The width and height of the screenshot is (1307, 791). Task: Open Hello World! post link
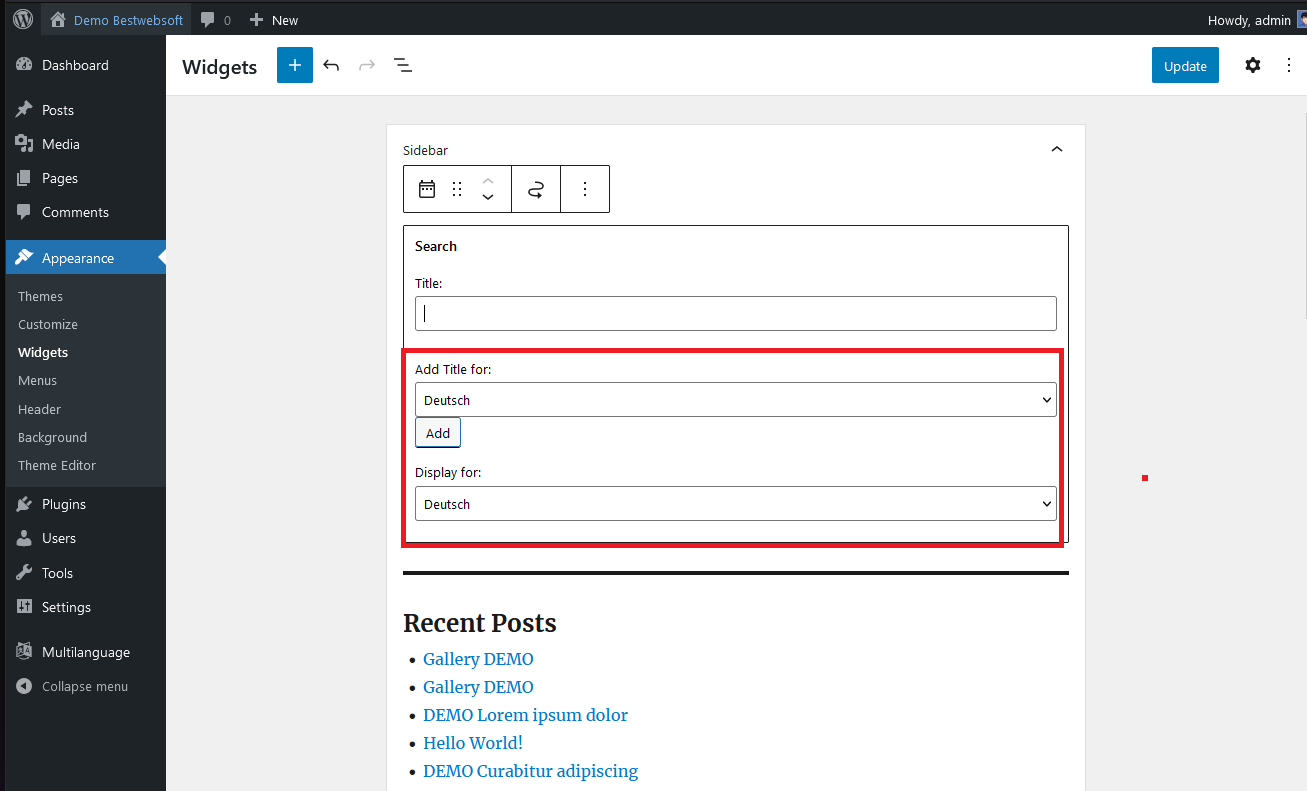[x=473, y=743]
